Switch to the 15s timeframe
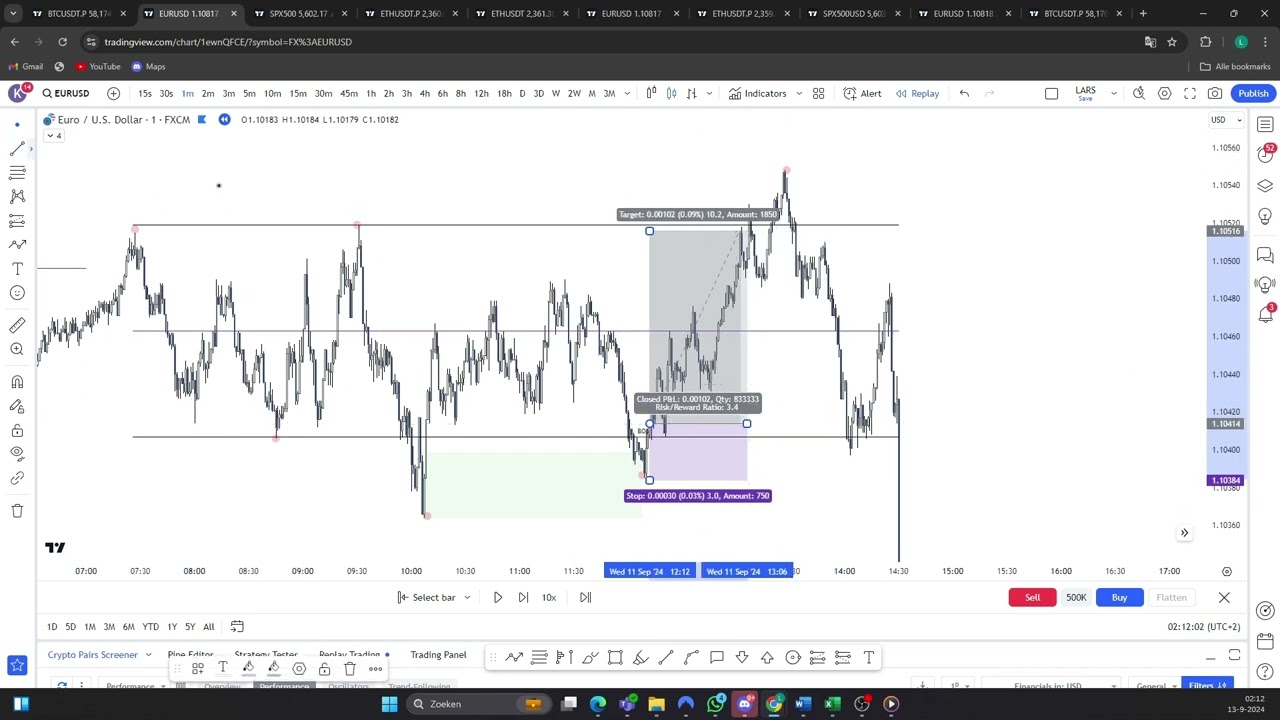The image size is (1280, 720). [145, 93]
